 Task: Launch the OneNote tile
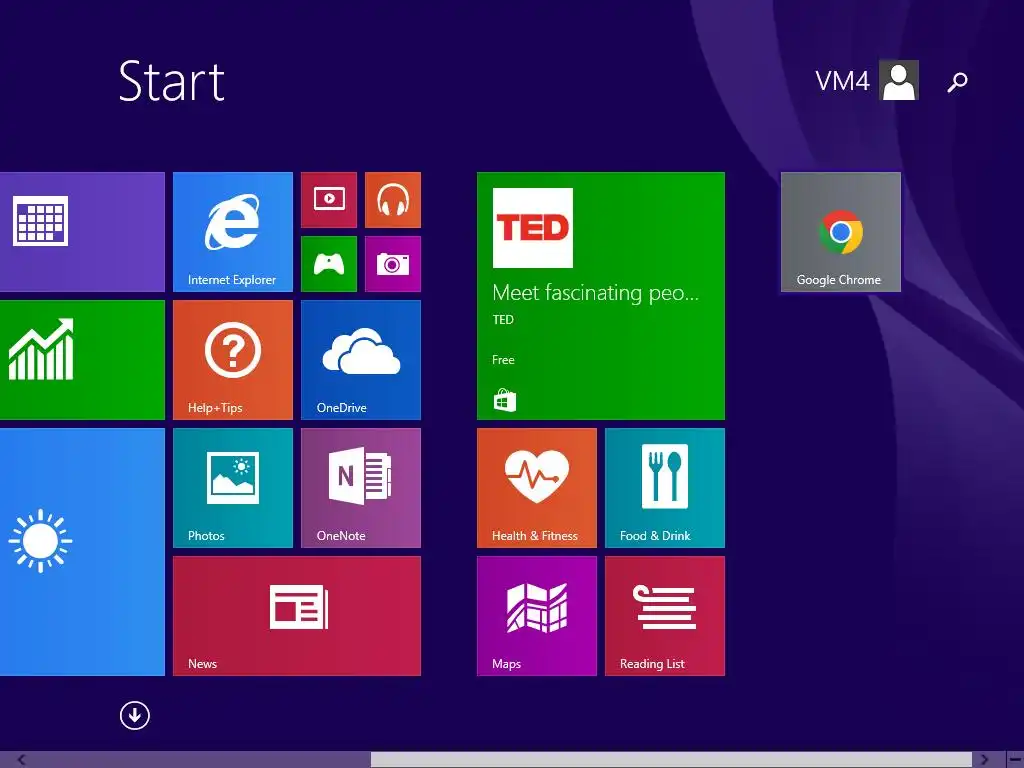click(360, 488)
